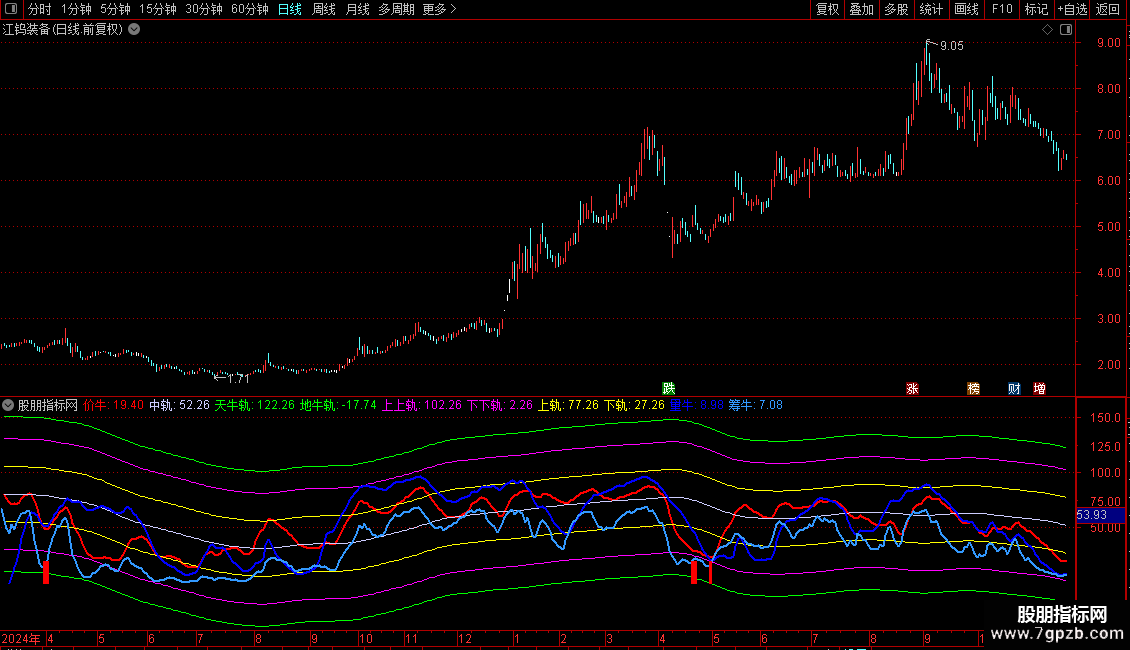This screenshot has width=1130, height=650.
Task: Click the 榜 event marker icon
Action: (973, 388)
